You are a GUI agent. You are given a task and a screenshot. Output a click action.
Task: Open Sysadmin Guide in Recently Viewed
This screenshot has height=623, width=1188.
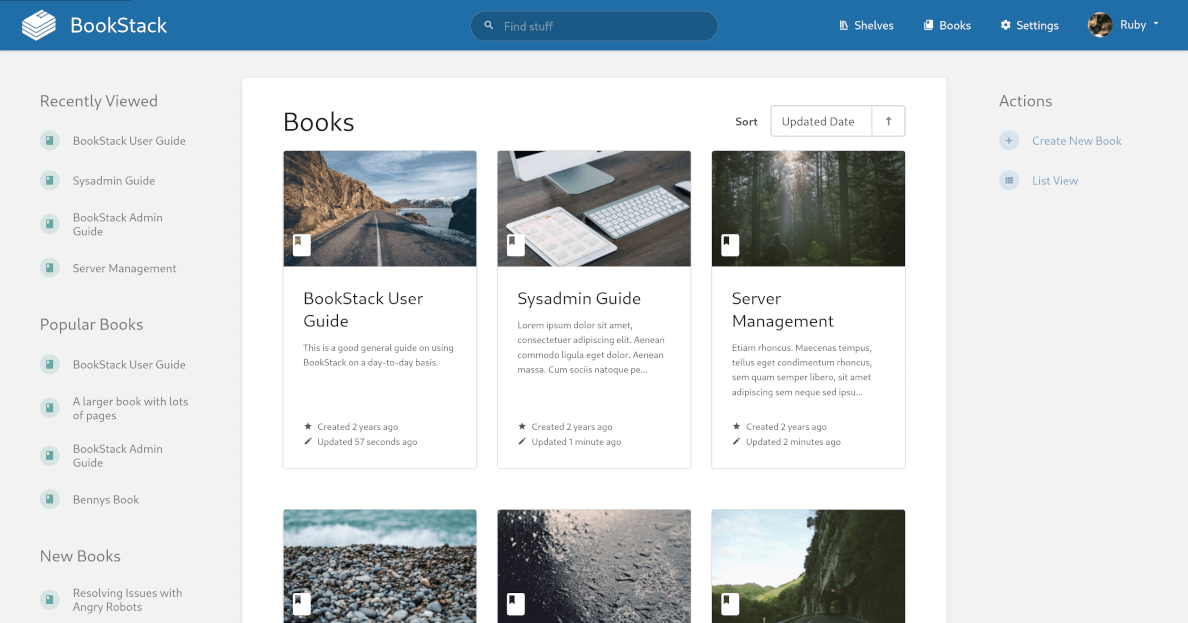(x=114, y=181)
